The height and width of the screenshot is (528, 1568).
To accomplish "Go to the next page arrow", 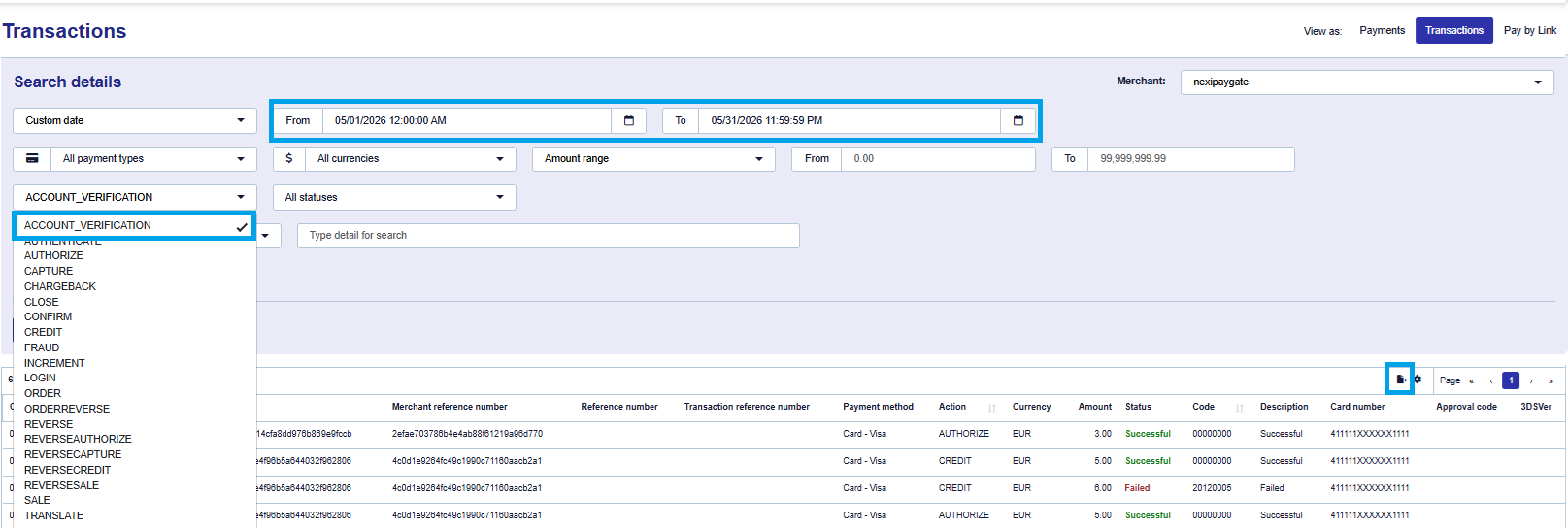I will click(1531, 380).
